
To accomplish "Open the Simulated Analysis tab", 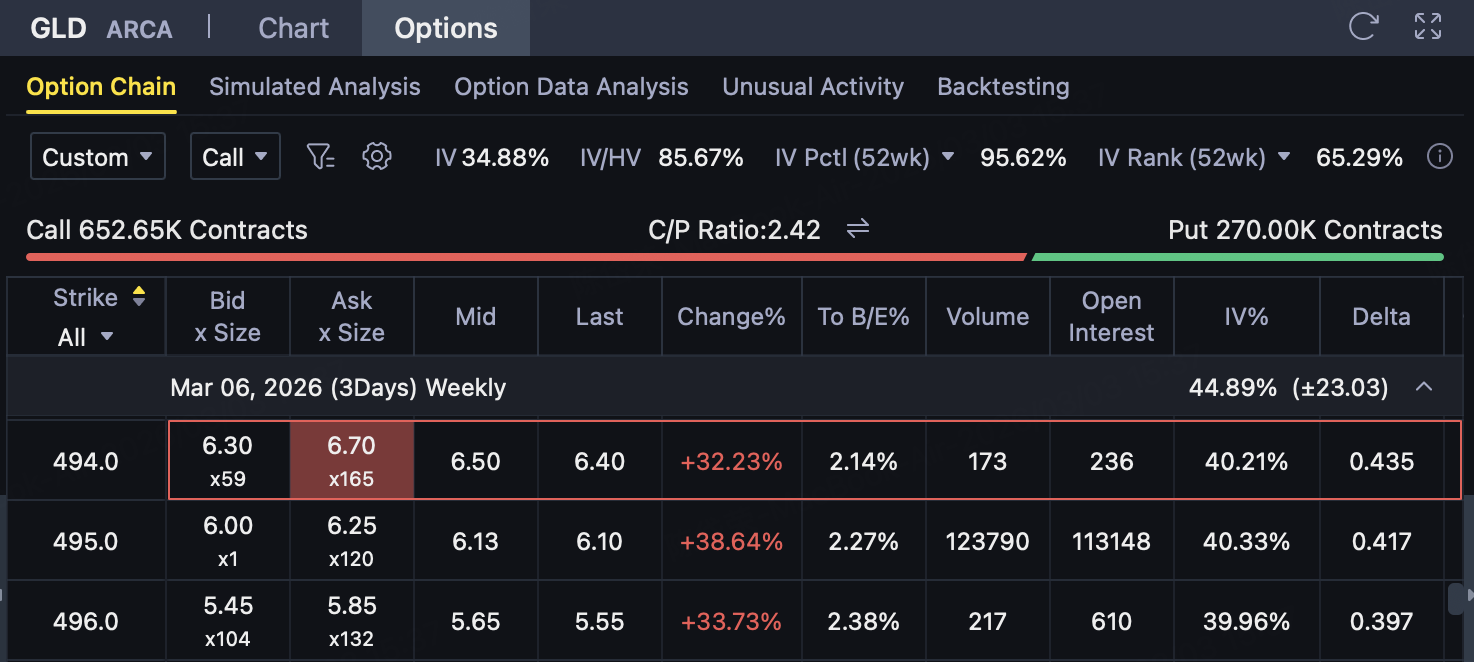I will 314,87.
